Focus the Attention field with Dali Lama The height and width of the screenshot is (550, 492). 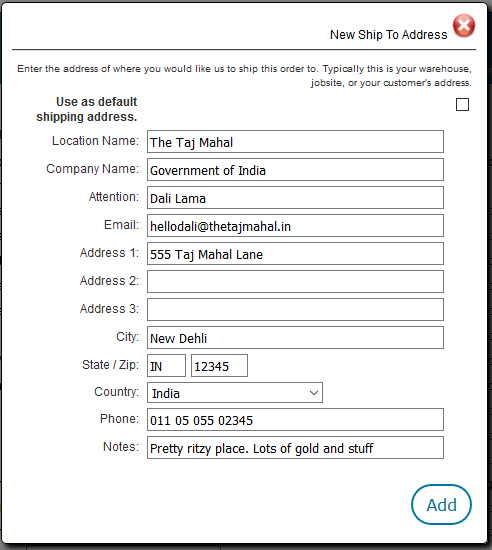click(x=295, y=198)
